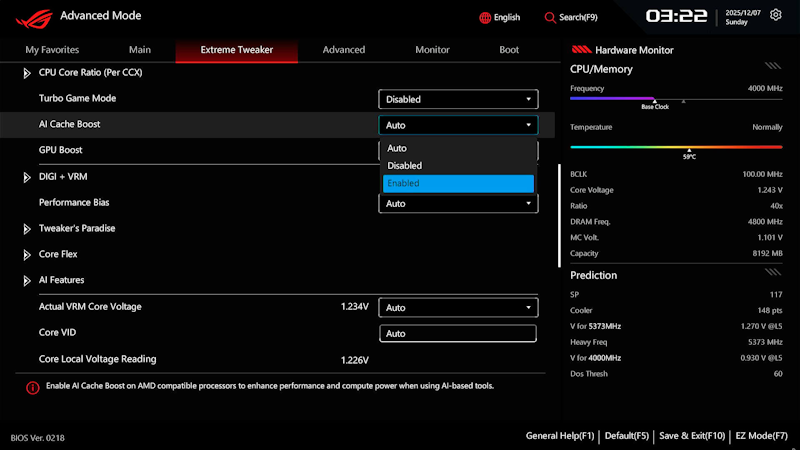Expand the DIGI + VRM section
800x450 pixels.
tap(27, 178)
